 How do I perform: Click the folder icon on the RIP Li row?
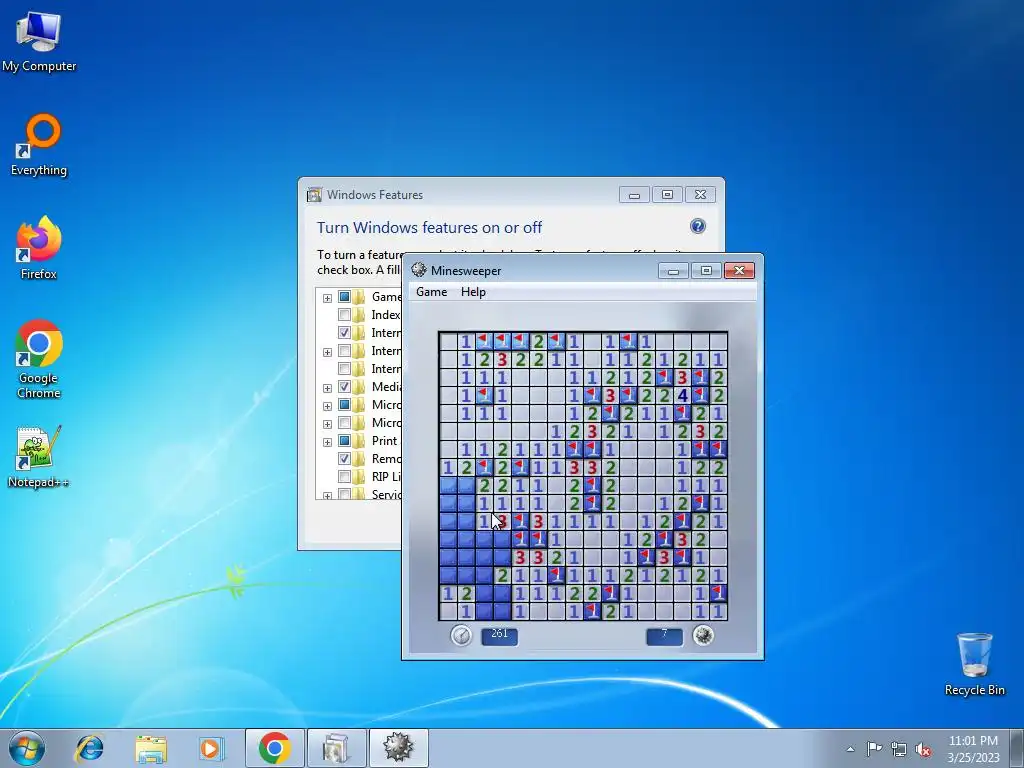tap(359, 477)
